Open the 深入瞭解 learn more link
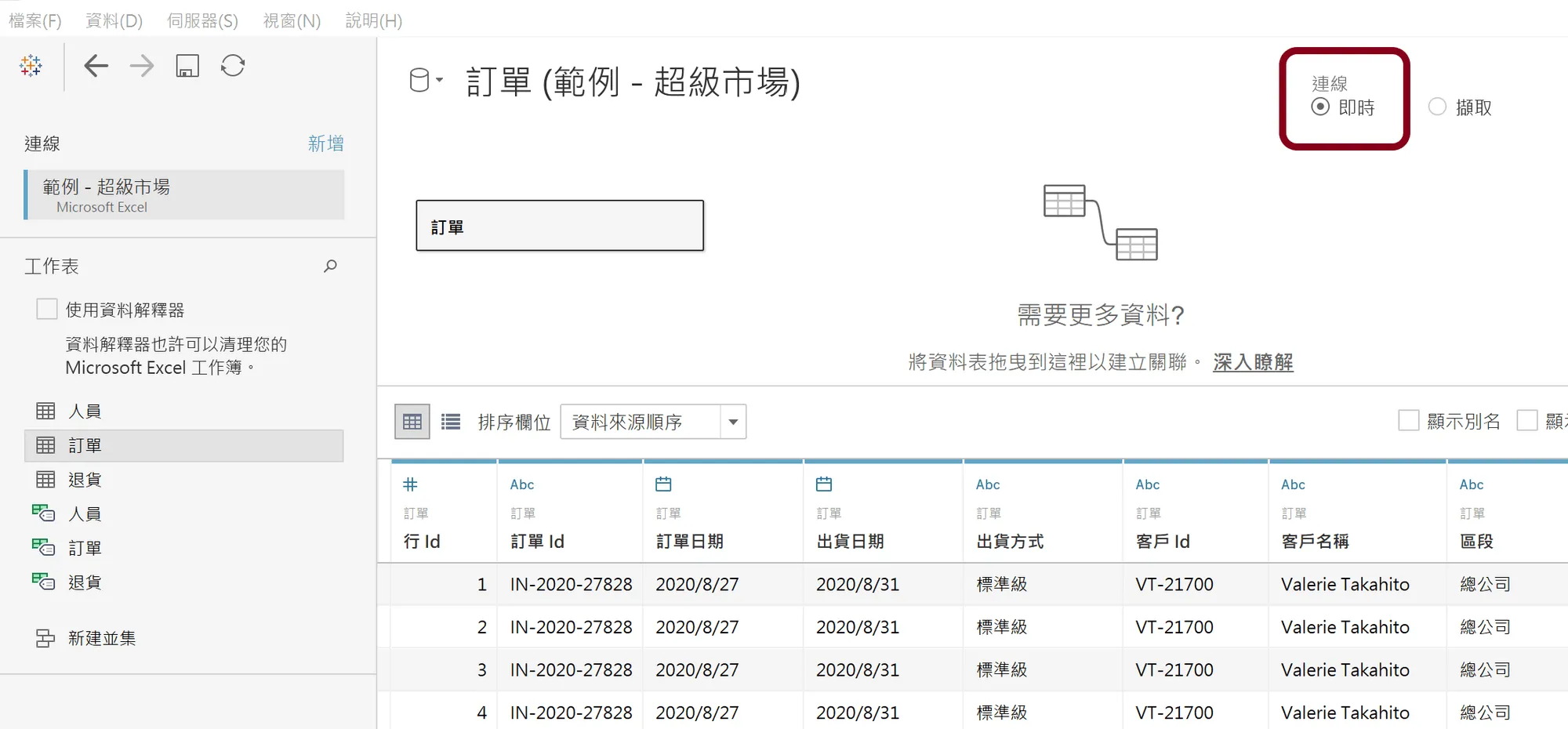Viewport: 1568px width, 729px height. click(x=1253, y=362)
